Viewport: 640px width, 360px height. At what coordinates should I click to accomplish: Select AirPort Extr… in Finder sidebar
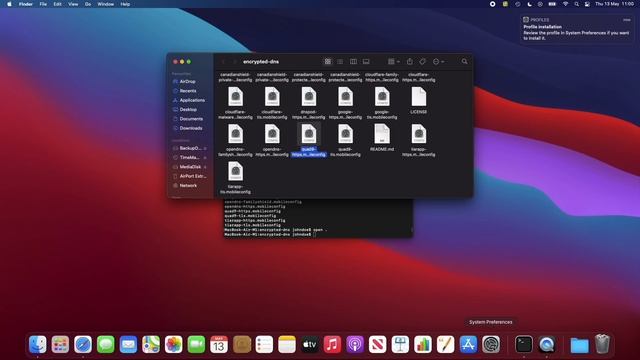pyautogui.click(x=191, y=176)
